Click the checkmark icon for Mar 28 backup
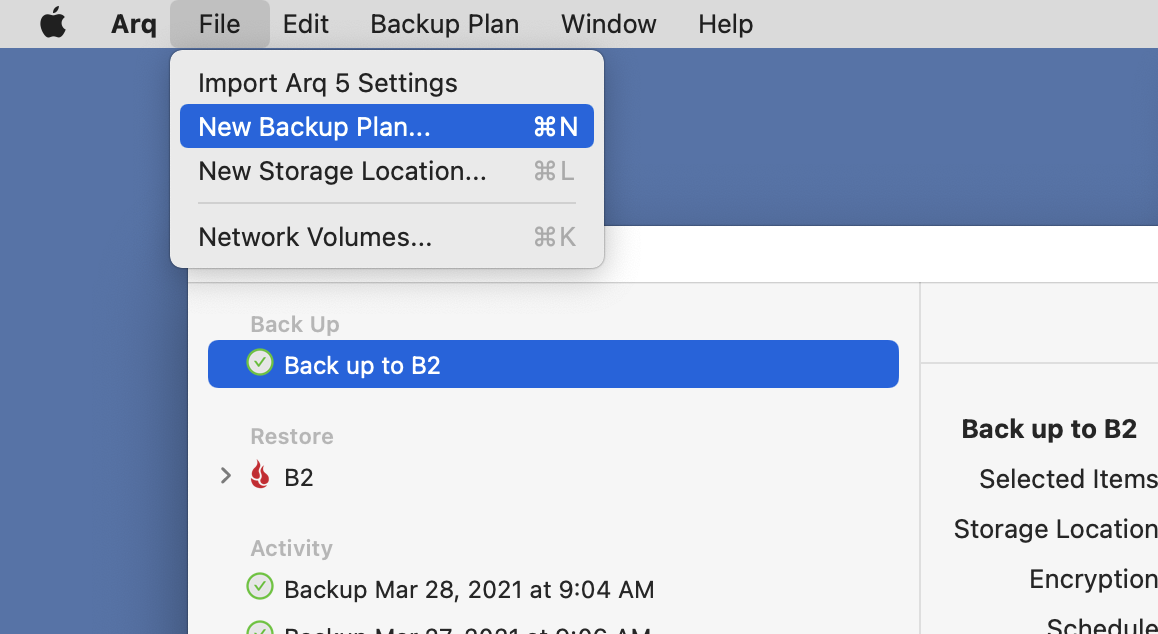1158x634 pixels. [260, 587]
